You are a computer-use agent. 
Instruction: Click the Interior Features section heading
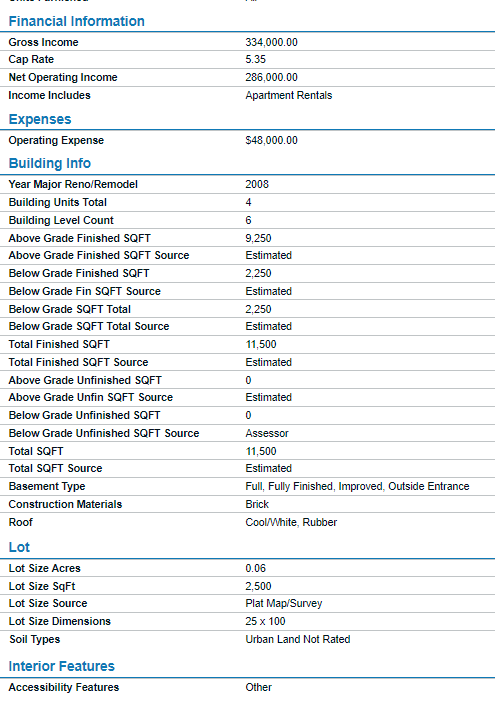(x=62, y=666)
